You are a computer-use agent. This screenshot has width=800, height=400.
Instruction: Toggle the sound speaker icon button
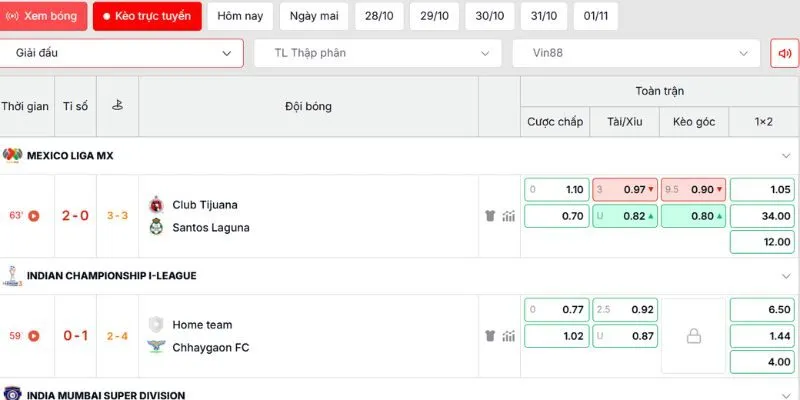pos(784,53)
